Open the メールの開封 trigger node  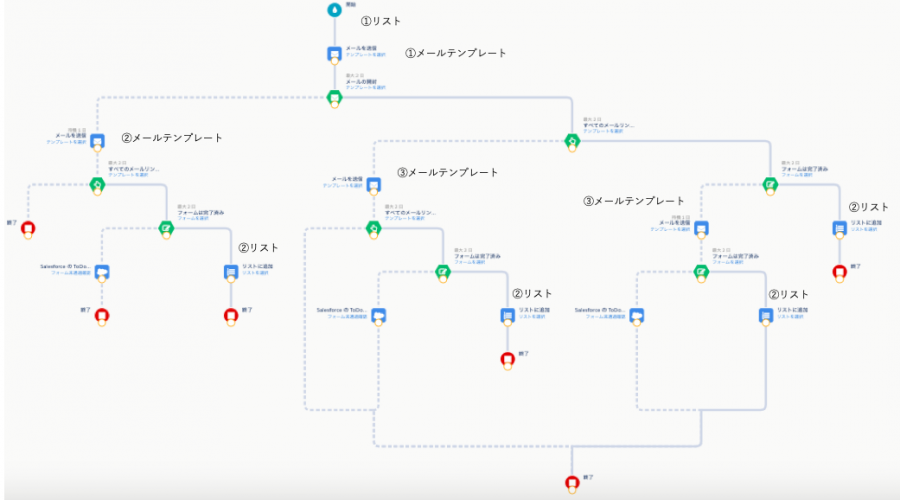pyautogui.click(x=335, y=97)
